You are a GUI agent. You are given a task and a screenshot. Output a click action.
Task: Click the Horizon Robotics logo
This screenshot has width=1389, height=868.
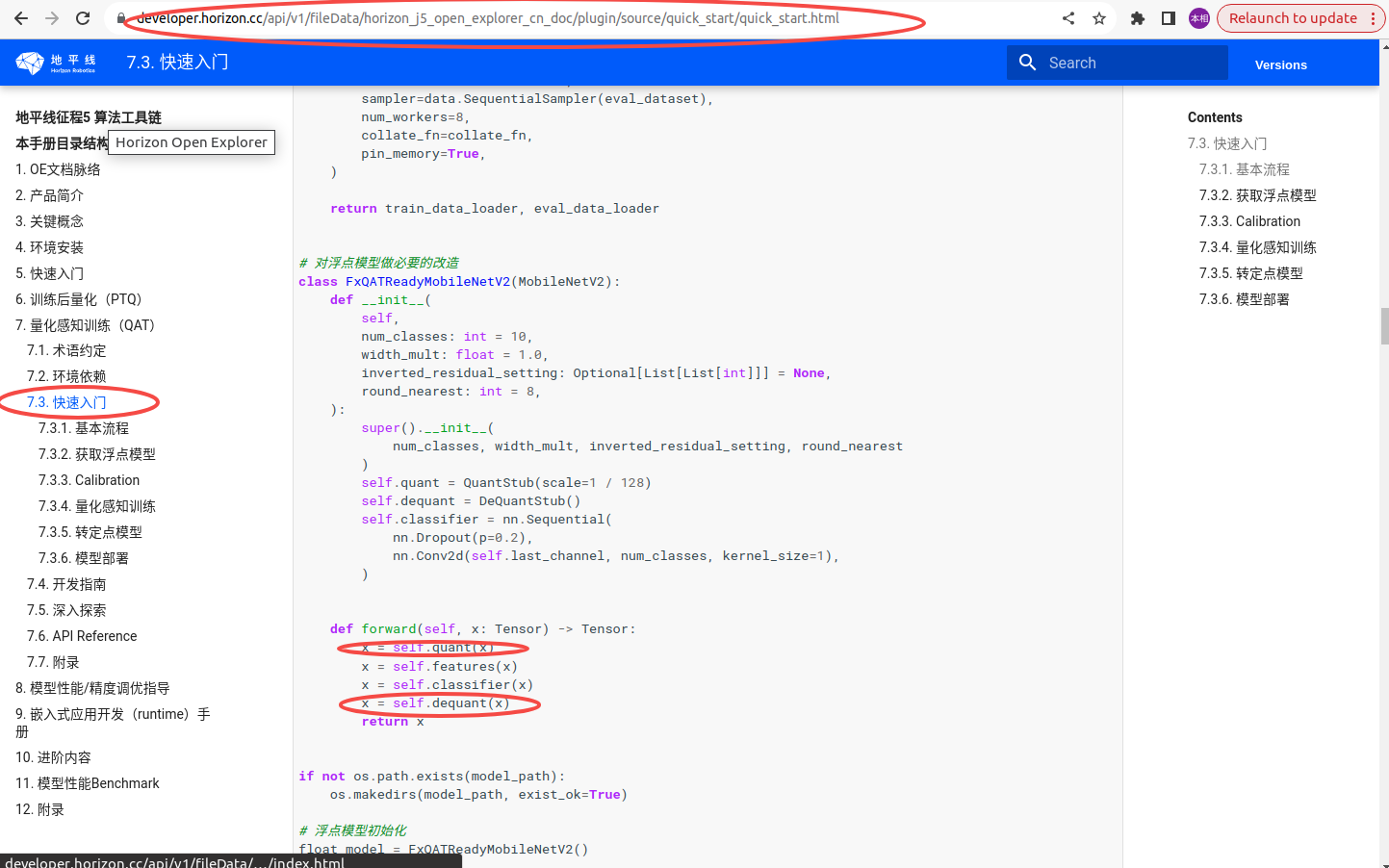(56, 64)
